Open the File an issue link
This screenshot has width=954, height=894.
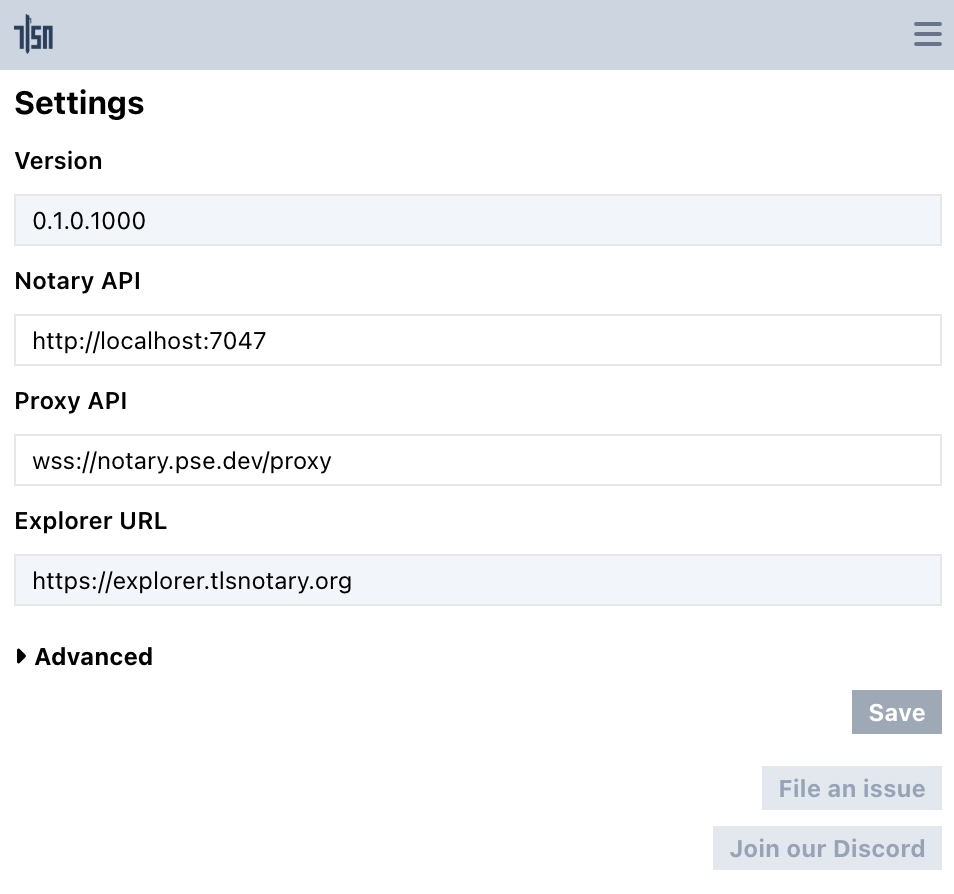click(851, 788)
